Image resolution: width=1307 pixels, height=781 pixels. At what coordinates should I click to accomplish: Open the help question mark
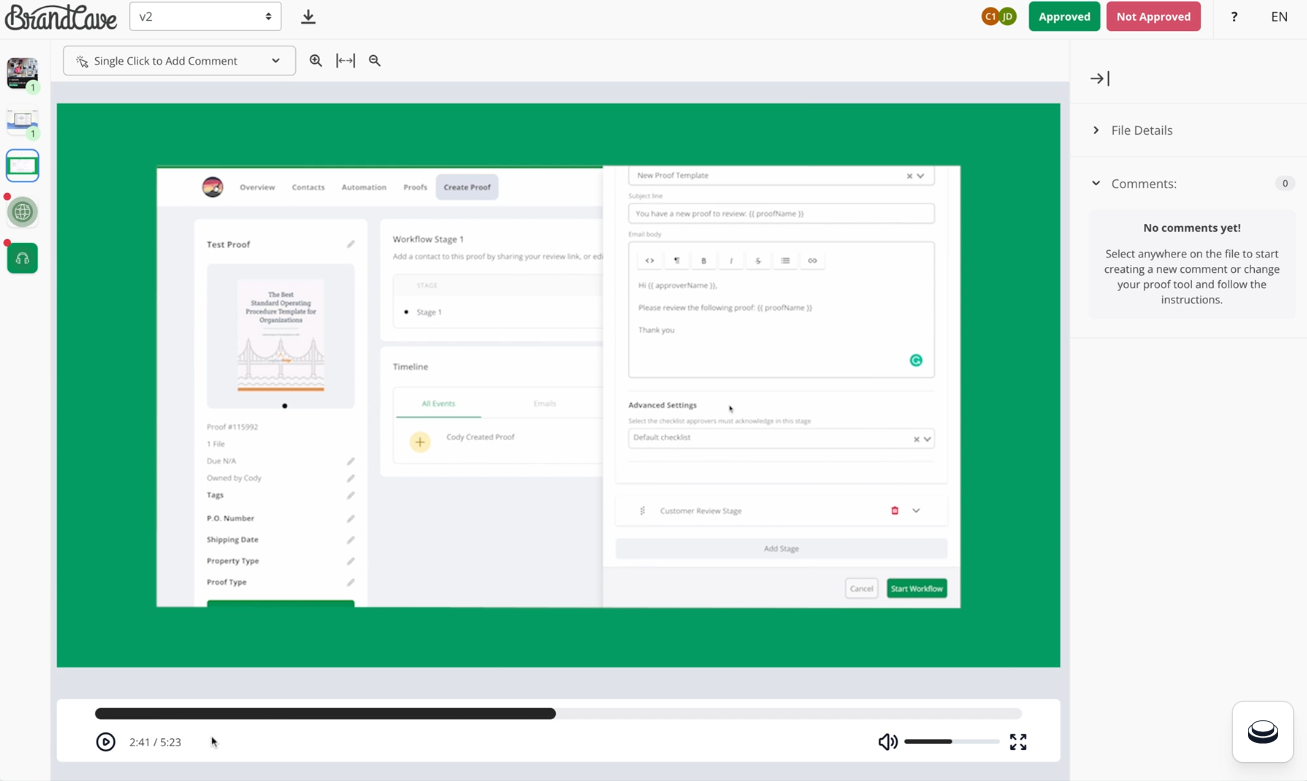coord(1234,17)
